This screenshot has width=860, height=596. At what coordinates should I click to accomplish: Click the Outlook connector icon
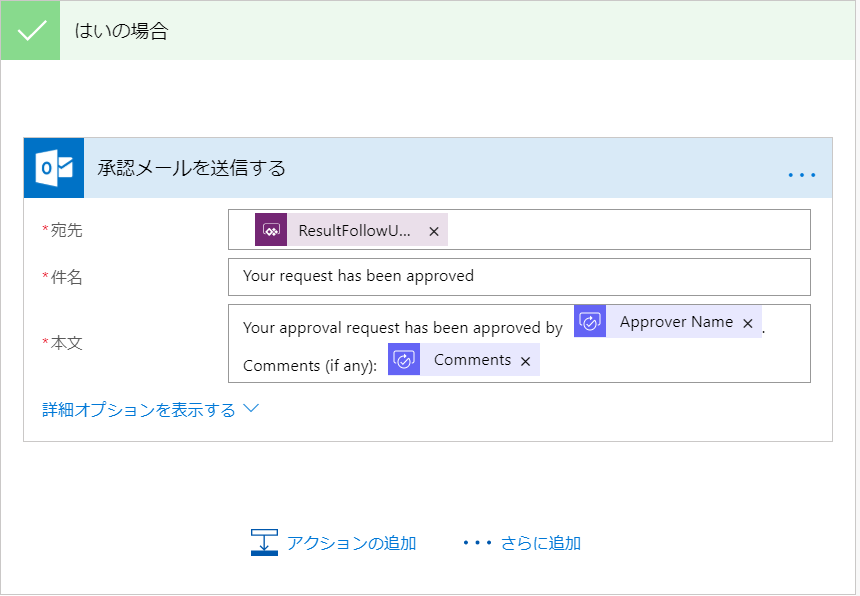click(x=53, y=167)
